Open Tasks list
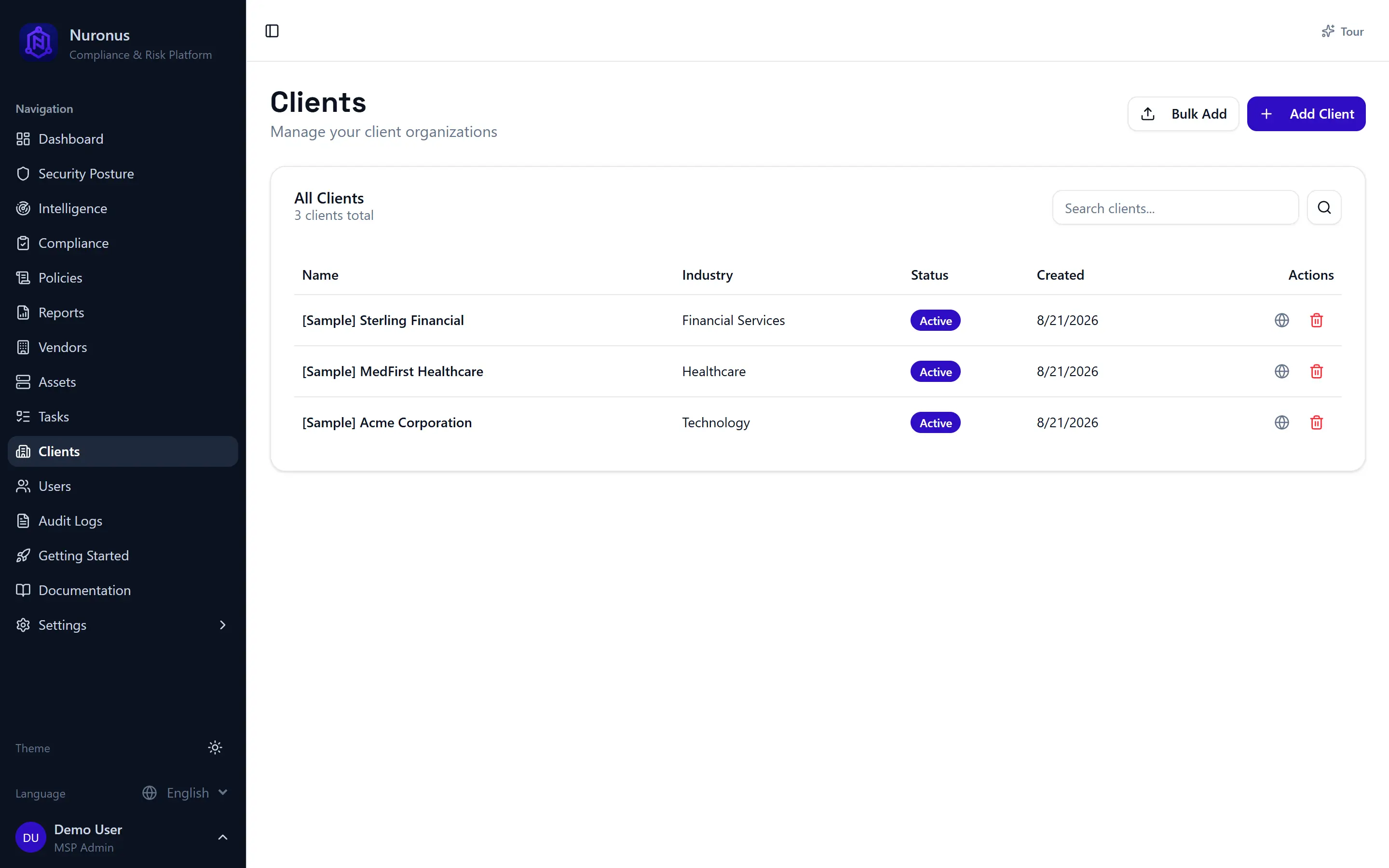1389x868 pixels. [123, 417]
